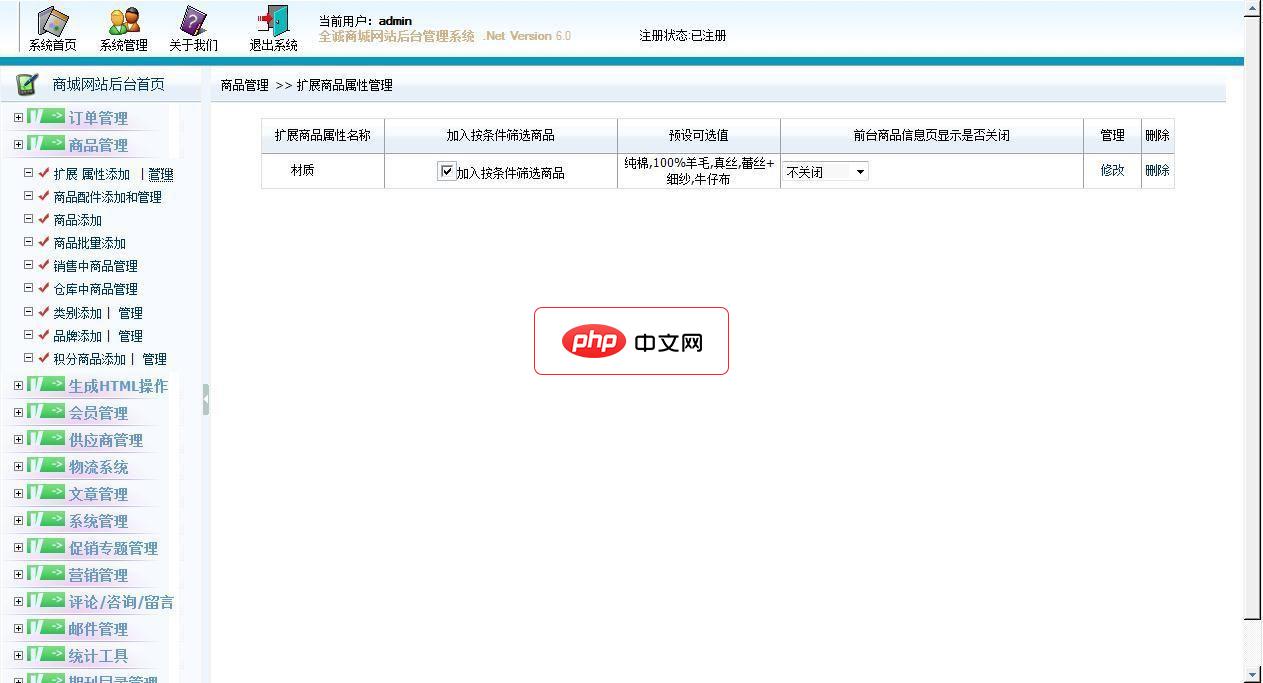Image resolution: width=1263 pixels, height=683 pixels.
Task: Click the 修改 link in the table row
Action: click(1111, 170)
